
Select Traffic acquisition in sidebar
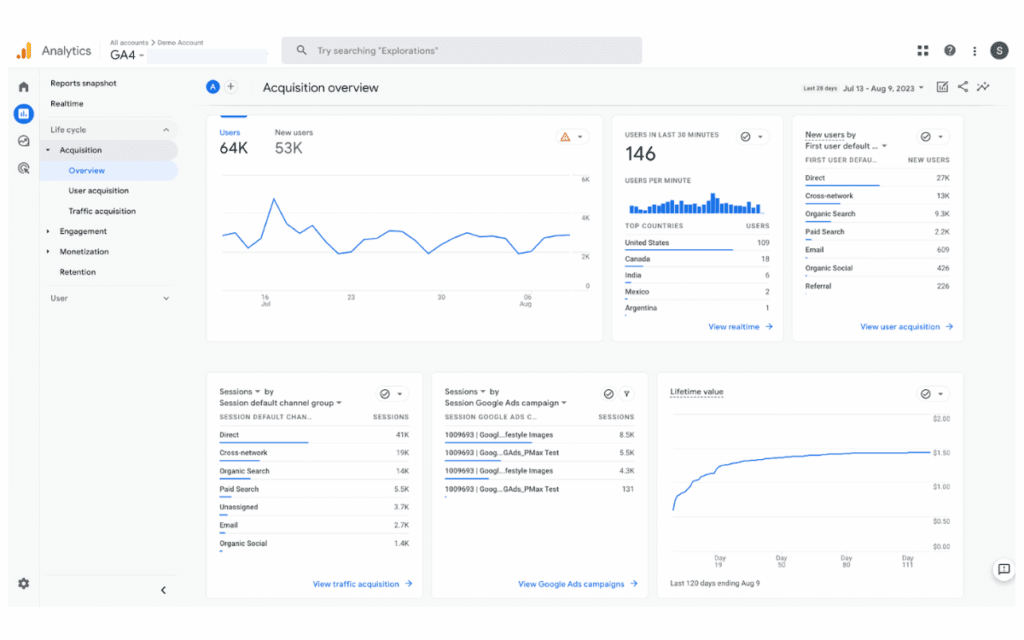pyautogui.click(x=102, y=211)
